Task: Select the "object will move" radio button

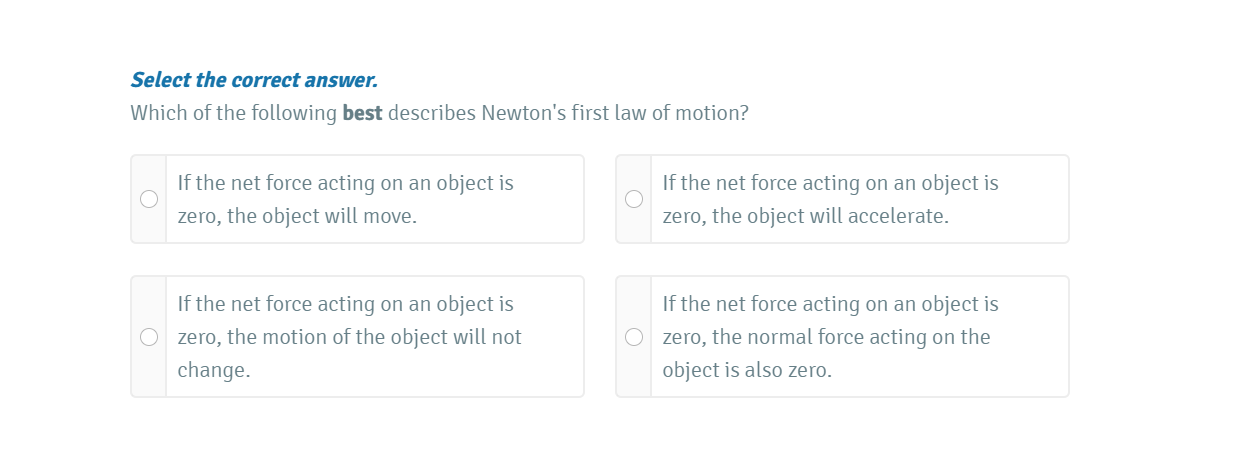Action: tap(149, 199)
